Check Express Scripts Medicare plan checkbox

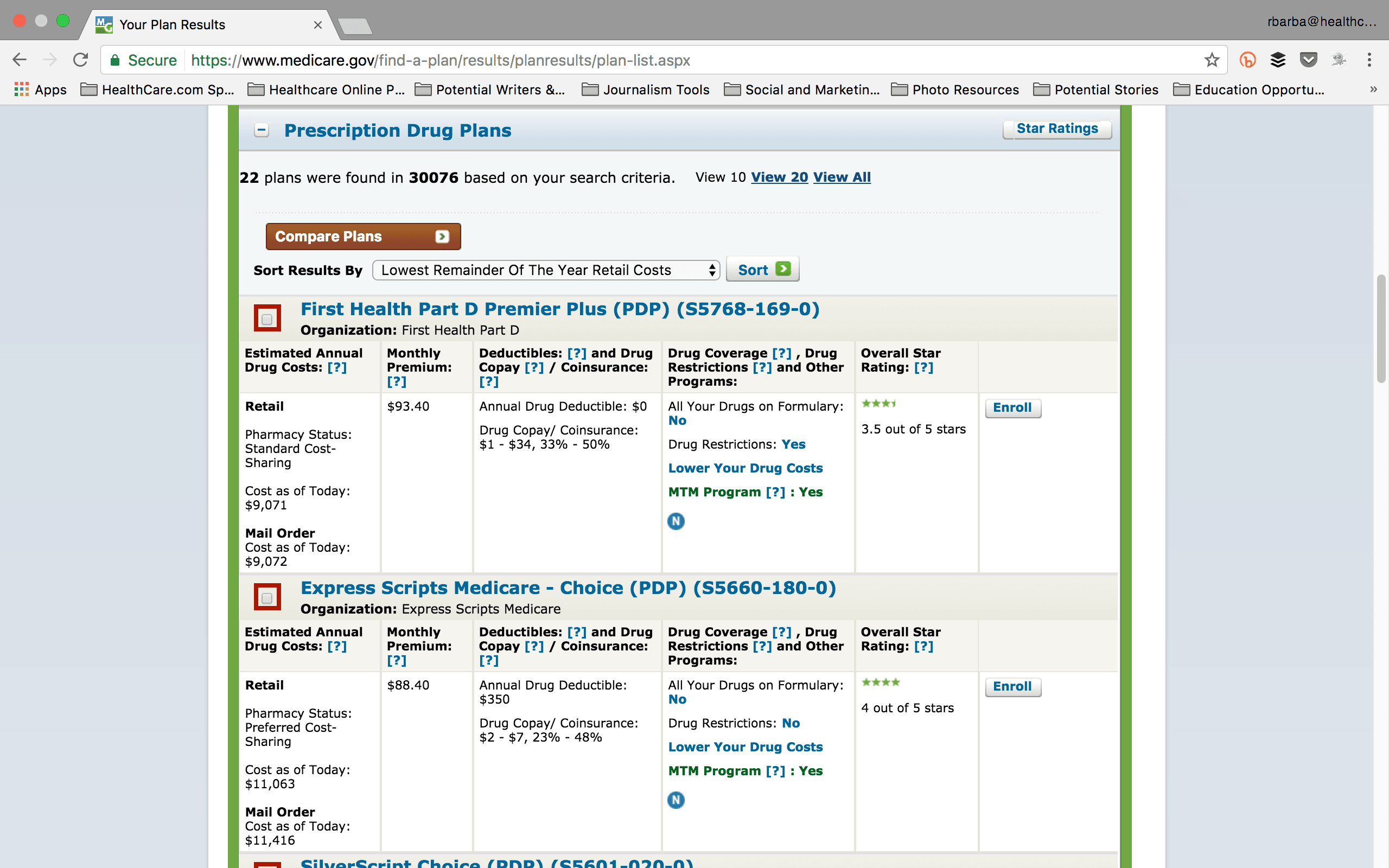[267, 598]
